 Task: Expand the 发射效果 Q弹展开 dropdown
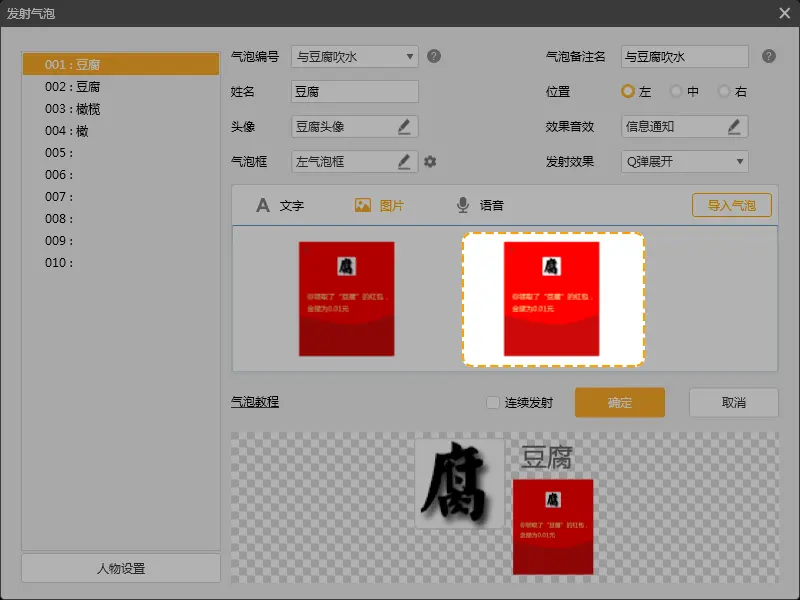[684, 161]
